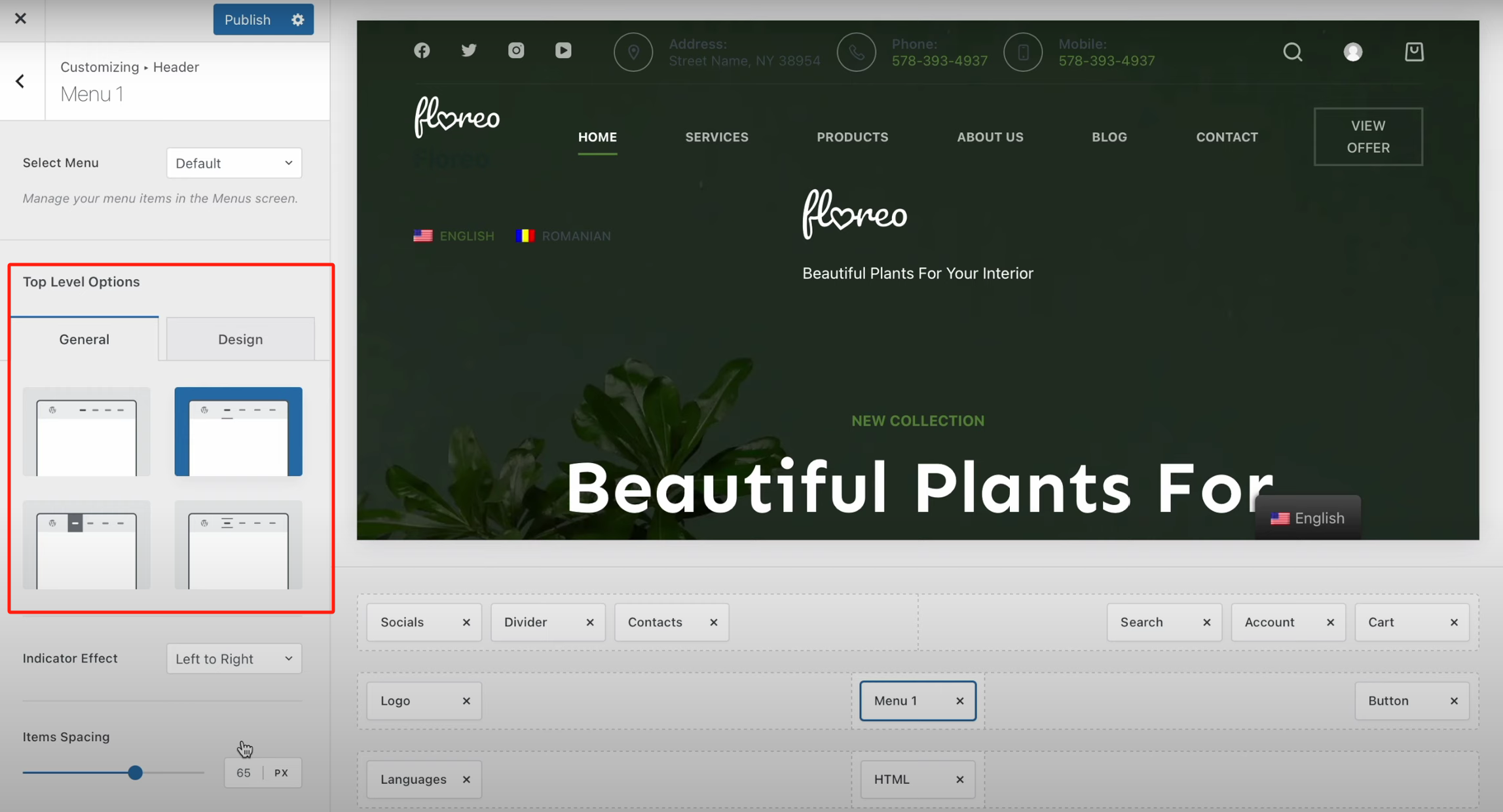
Task: Open the shopping cart icon
Action: pos(1414,52)
